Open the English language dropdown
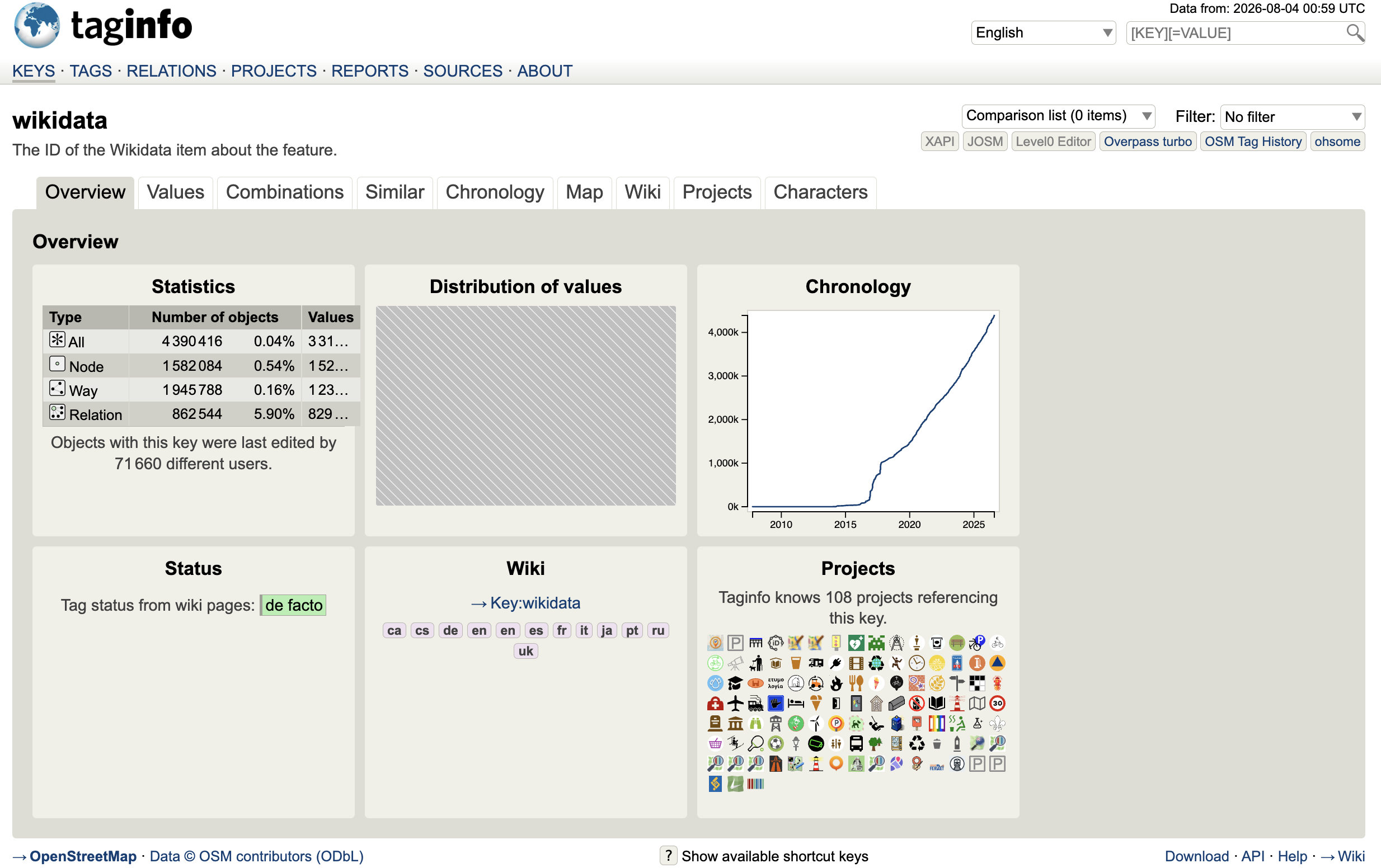Viewport: 1381px width, 868px height. click(1042, 32)
